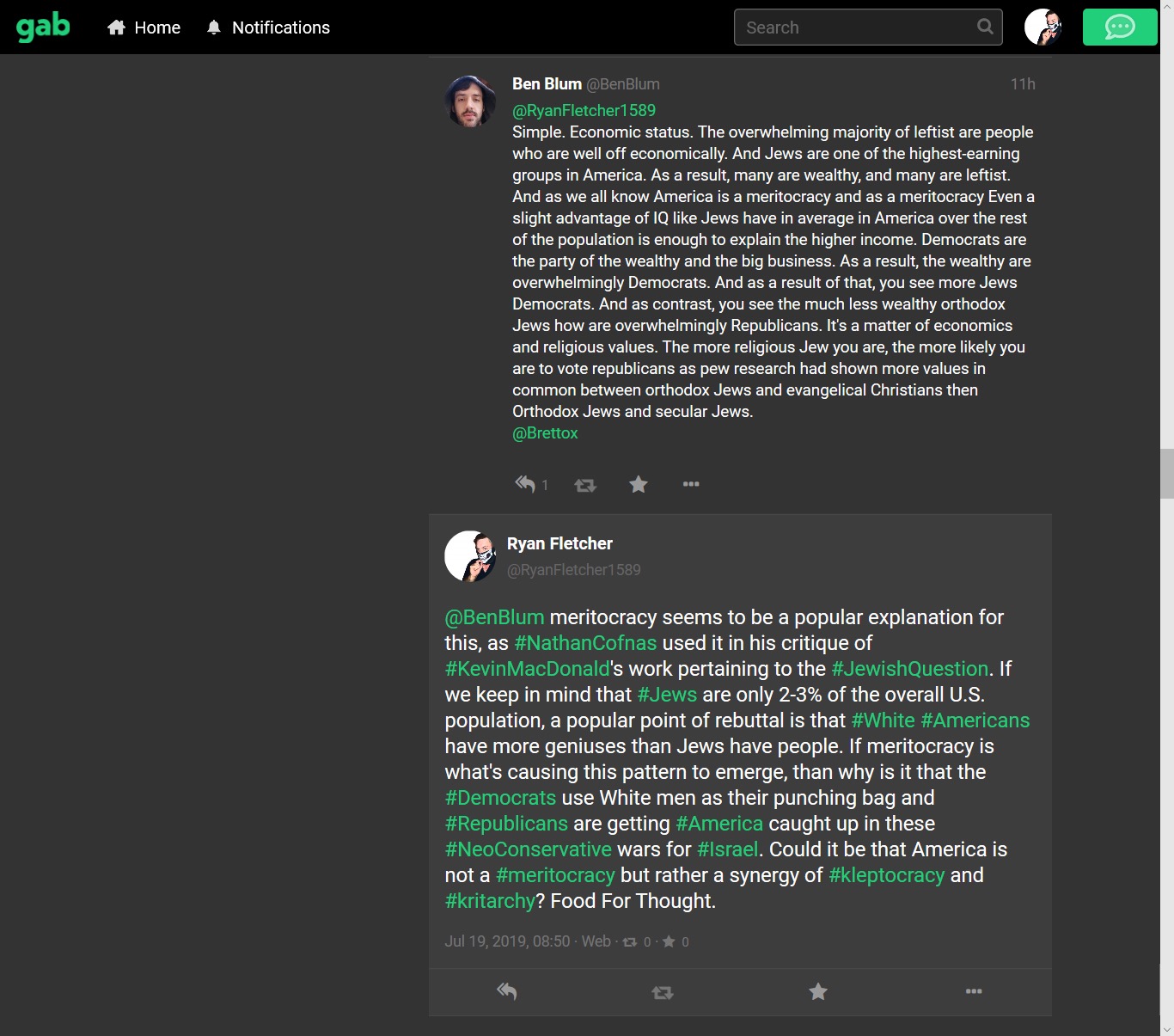Open the @BenBlum handle beside Ben Blum
This screenshot has height=1036, width=1174.
[623, 83]
